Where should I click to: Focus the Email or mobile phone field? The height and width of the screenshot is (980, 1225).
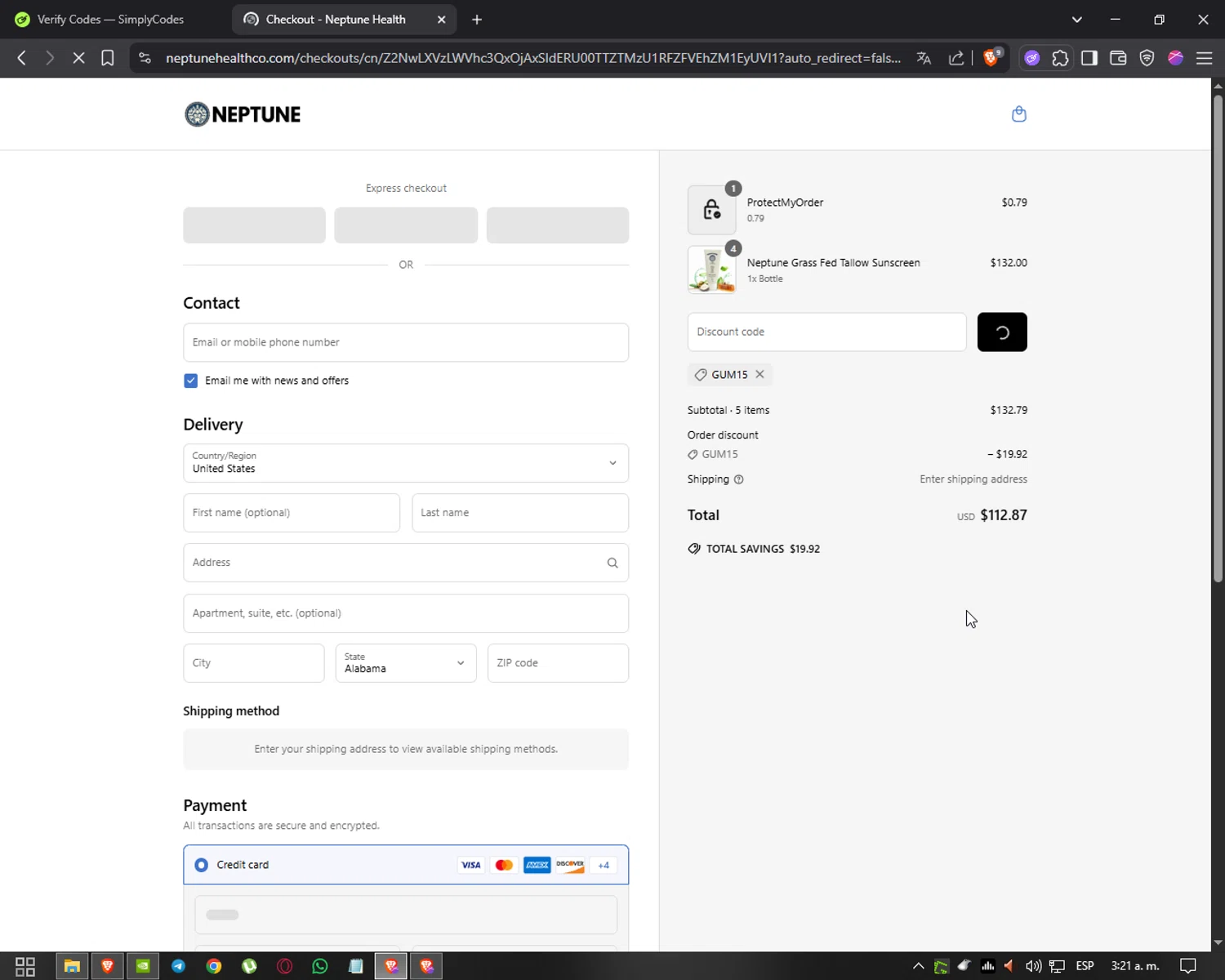click(406, 342)
